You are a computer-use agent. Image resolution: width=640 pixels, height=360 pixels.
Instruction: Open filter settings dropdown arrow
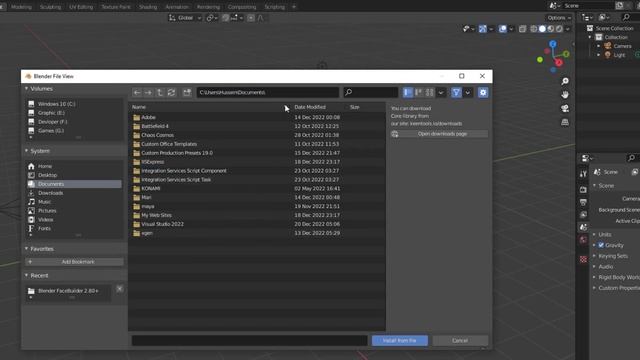click(x=468, y=93)
